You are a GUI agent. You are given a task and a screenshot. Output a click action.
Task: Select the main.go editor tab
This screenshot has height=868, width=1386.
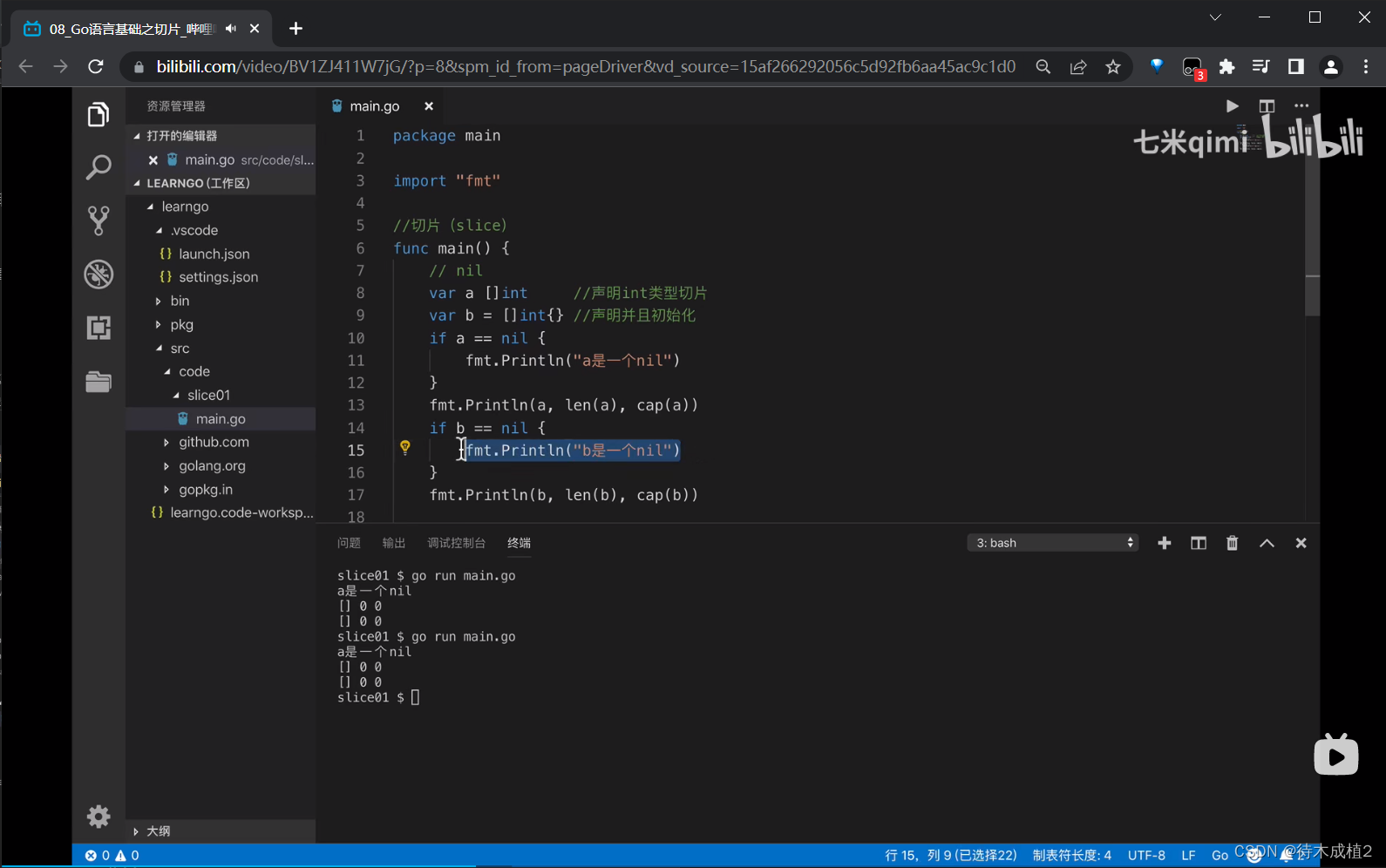tap(375, 106)
